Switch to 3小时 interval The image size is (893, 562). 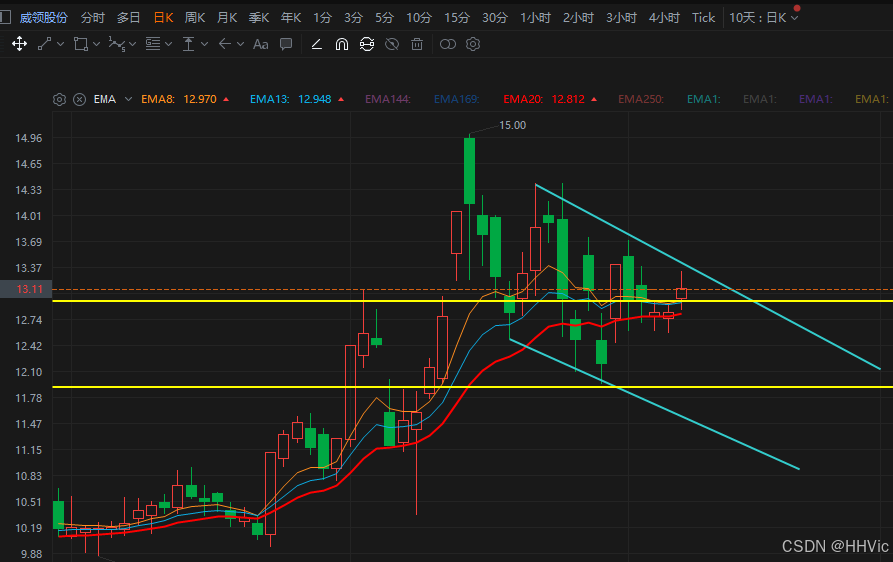[x=621, y=18]
